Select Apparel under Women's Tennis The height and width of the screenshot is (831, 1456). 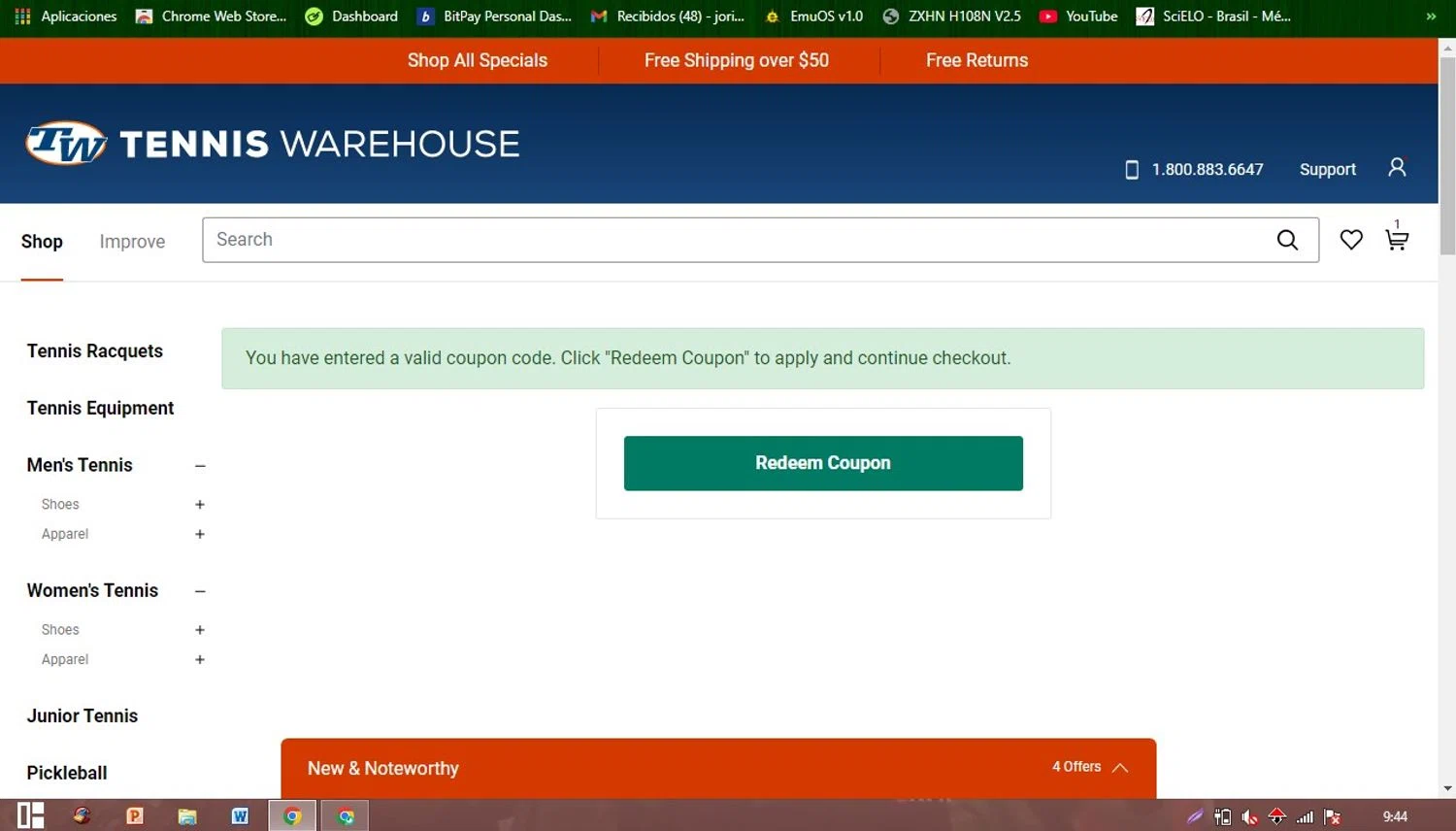[x=65, y=659]
